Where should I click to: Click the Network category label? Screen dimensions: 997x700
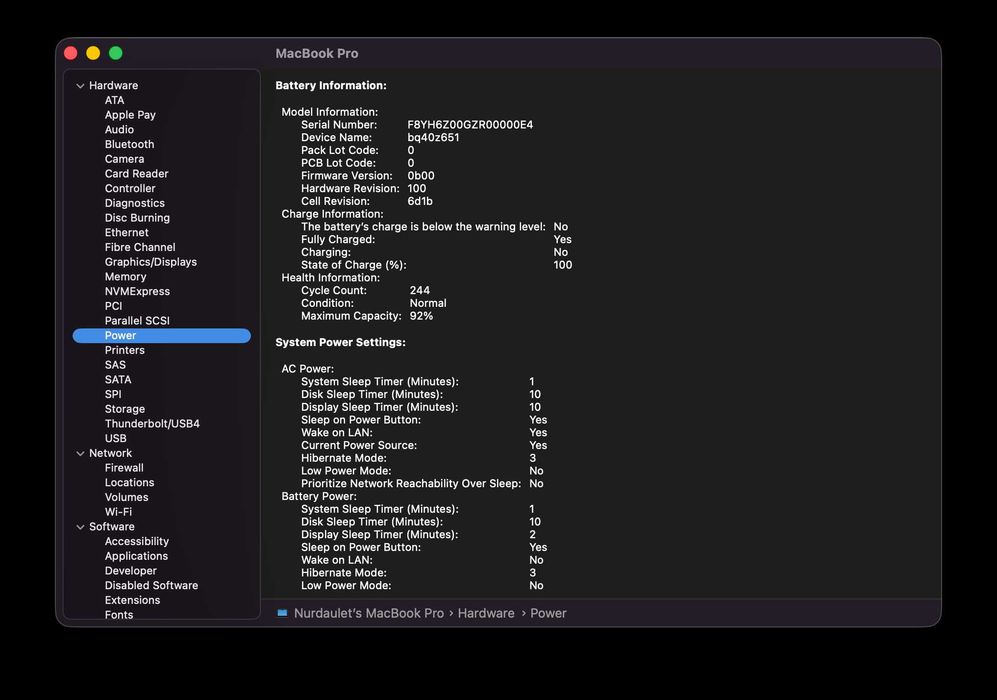click(x=110, y=453)
